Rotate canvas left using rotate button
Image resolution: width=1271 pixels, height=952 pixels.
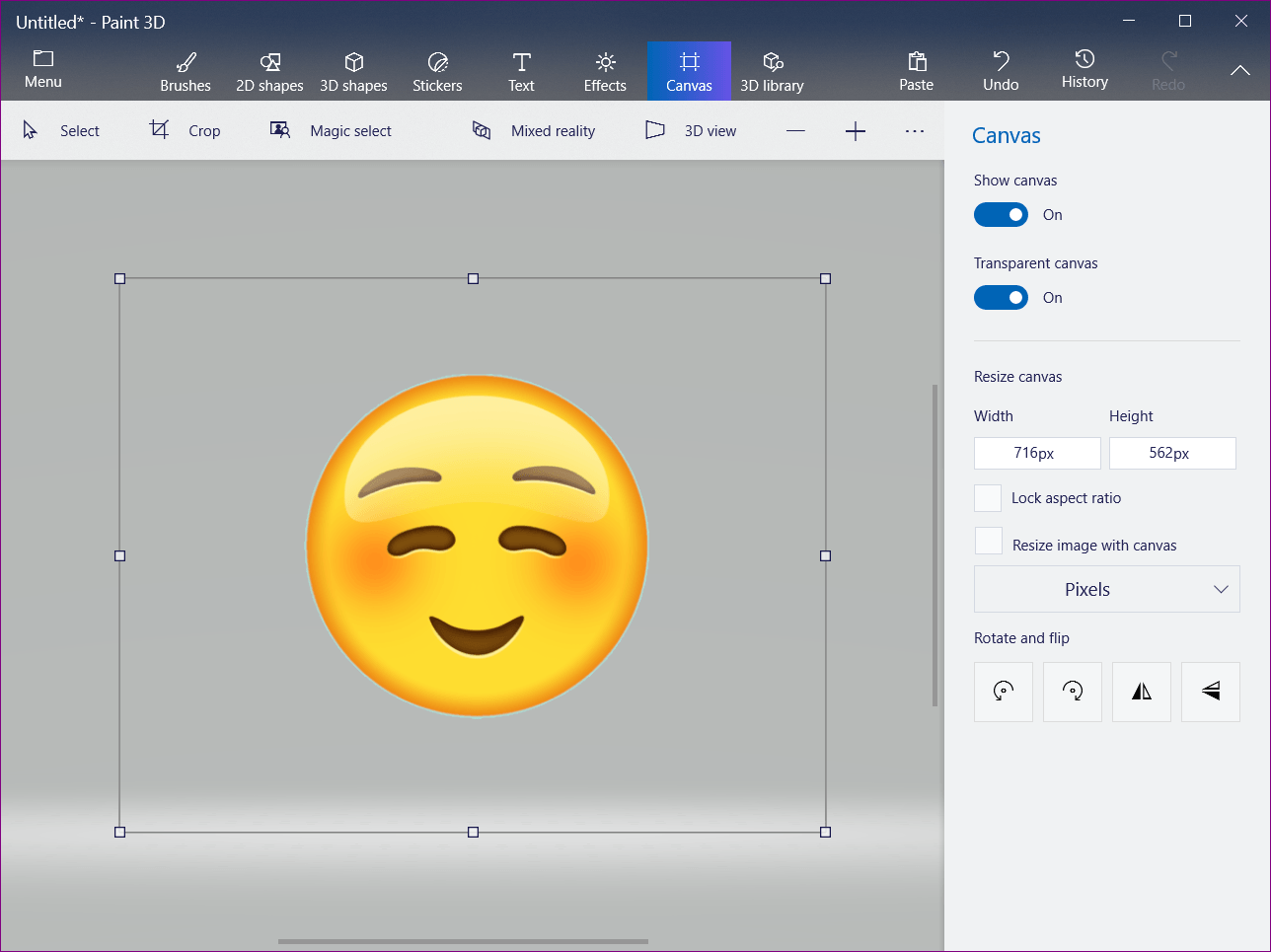(1003, 692)
